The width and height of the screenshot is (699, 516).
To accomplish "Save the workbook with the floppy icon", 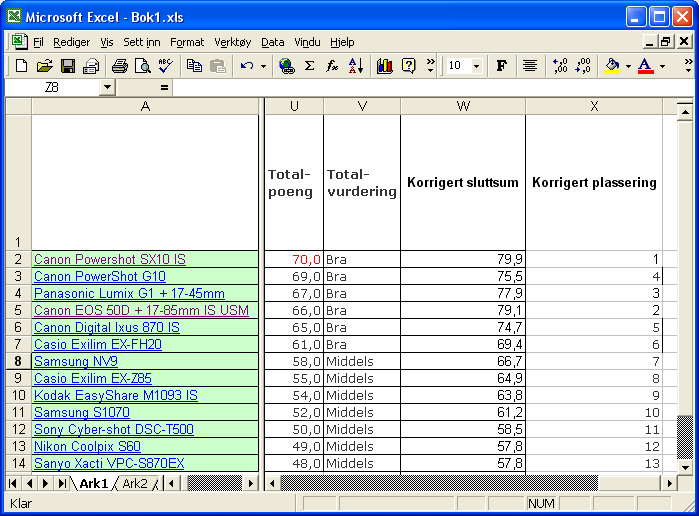I will point(68,66).
